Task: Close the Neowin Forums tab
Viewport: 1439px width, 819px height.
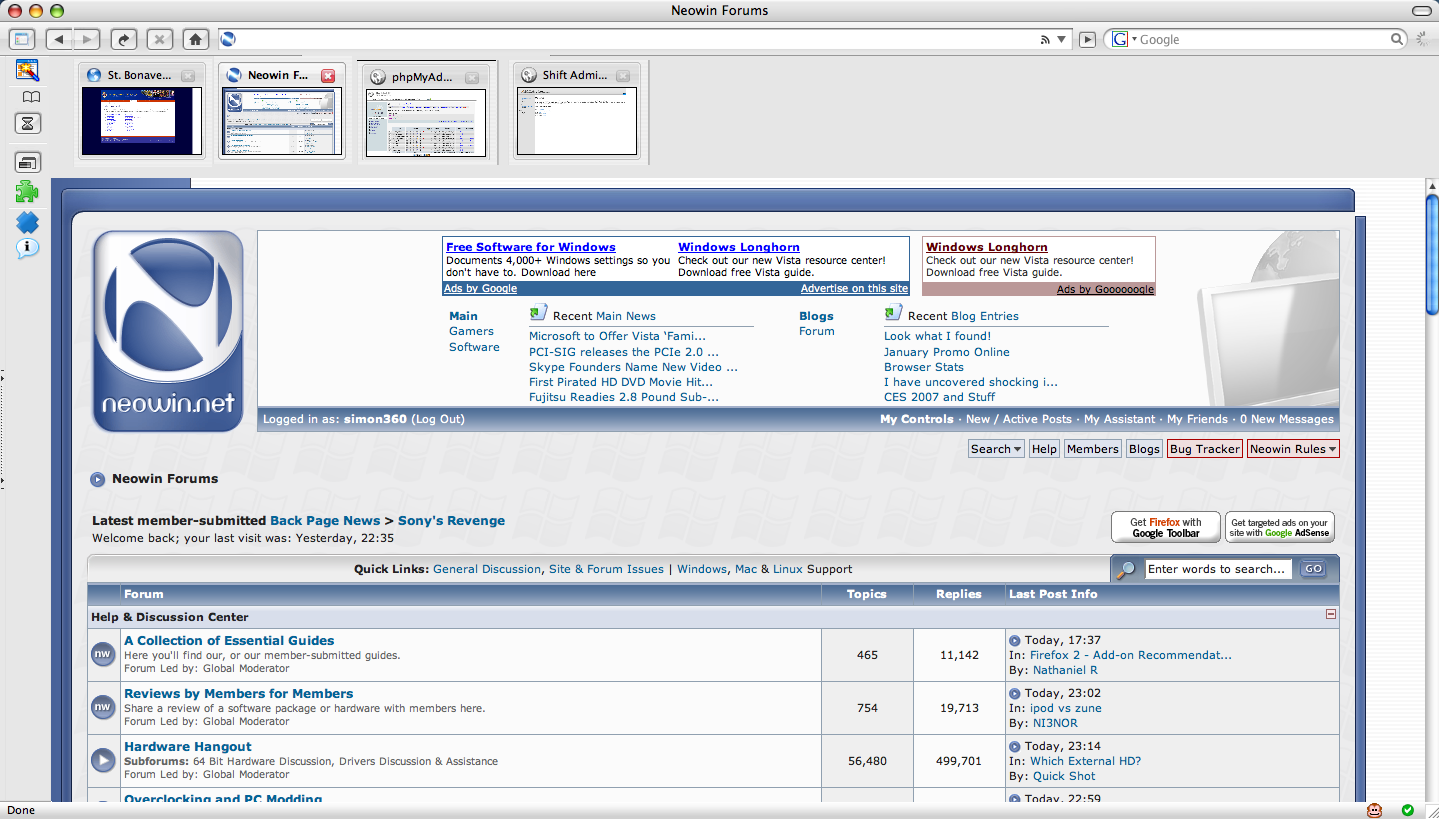Action: point(328,76)
